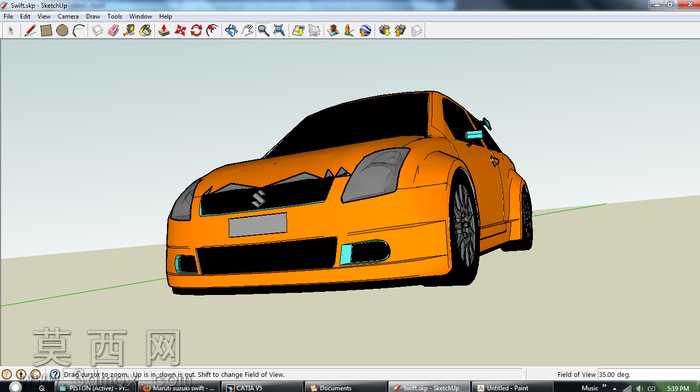Screen dimensions: 700x392
Task: Activate the Circle tool
Action: click(x=62, y=30)
